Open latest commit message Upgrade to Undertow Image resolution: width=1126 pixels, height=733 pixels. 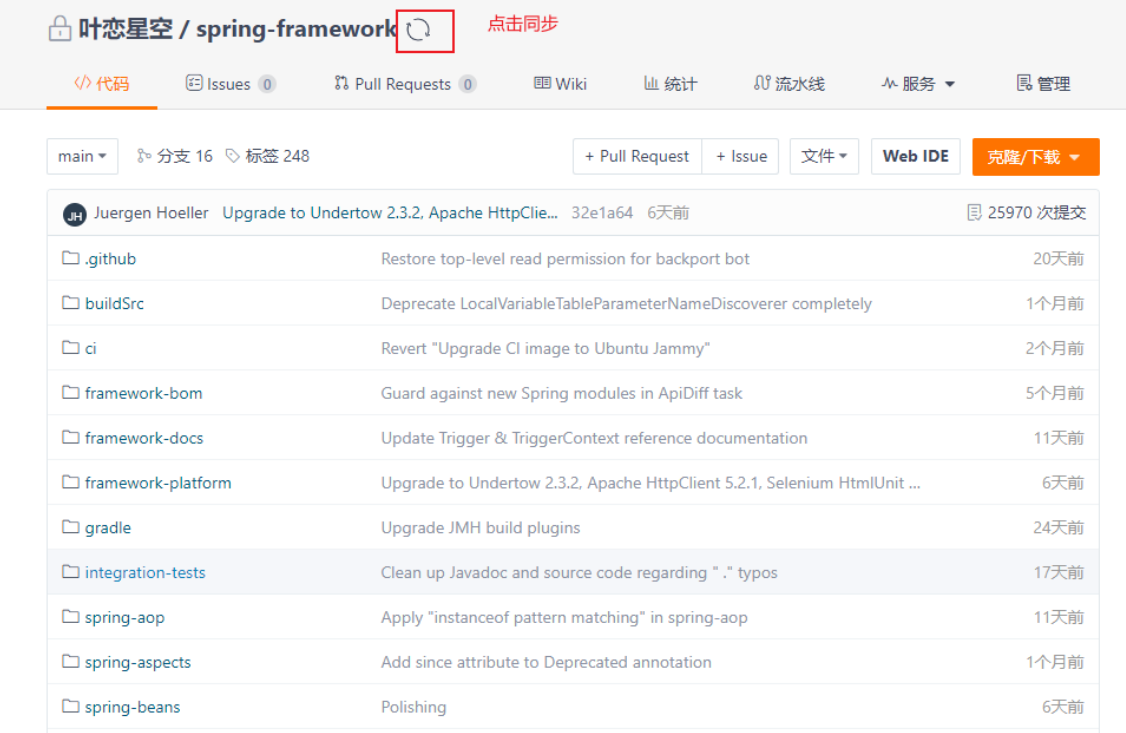coord(390,213)
